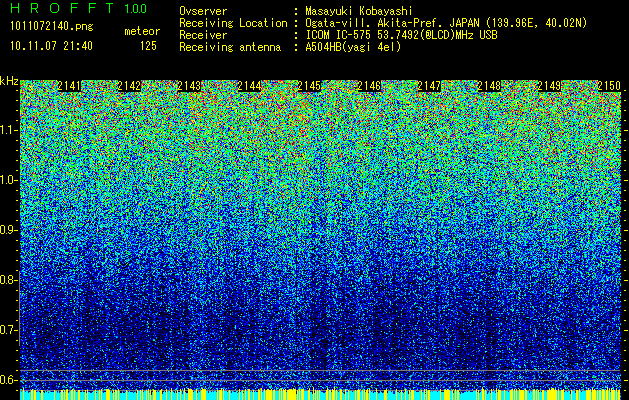Click the ICOM IC-575 53.7492 MHz receiver text

401,35
